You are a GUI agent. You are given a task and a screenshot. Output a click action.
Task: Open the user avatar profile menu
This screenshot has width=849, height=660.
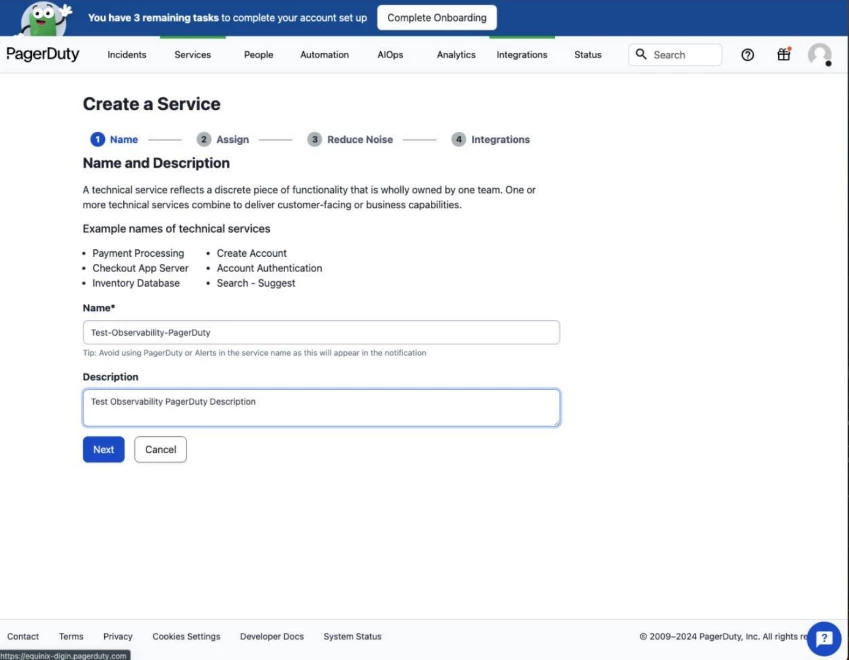820,55
